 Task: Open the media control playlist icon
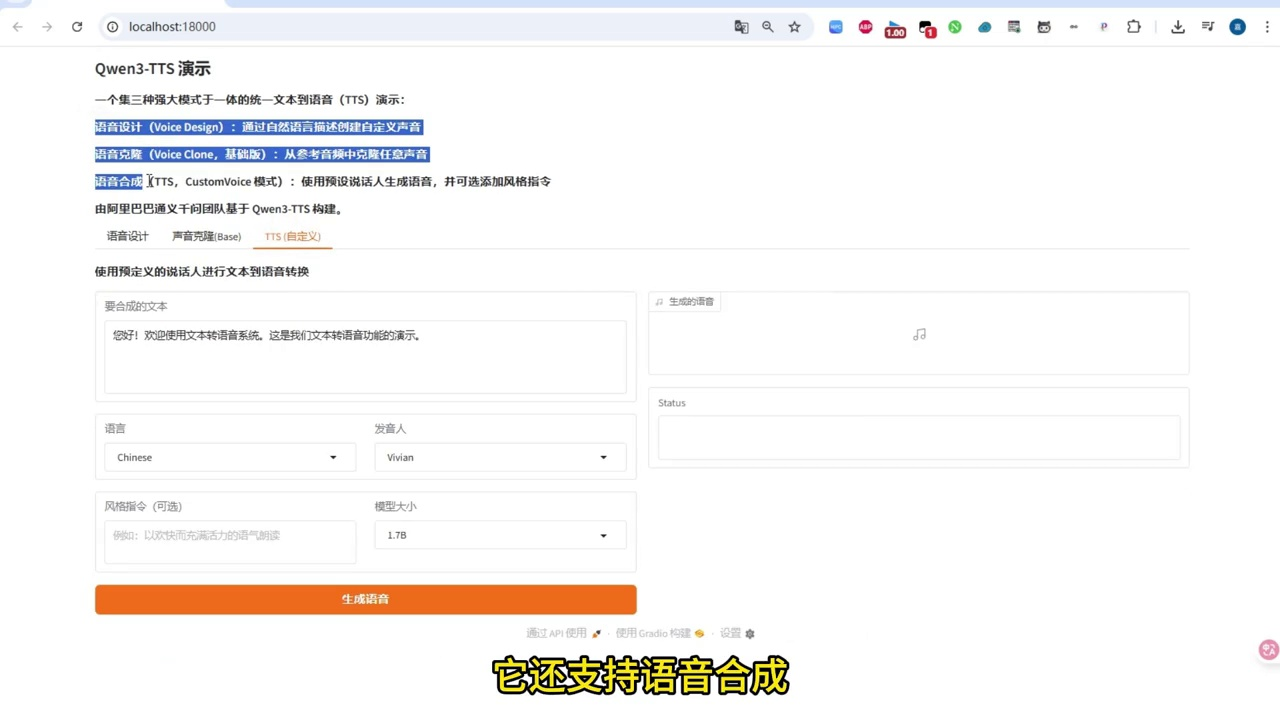click(x=1208, y=27)
